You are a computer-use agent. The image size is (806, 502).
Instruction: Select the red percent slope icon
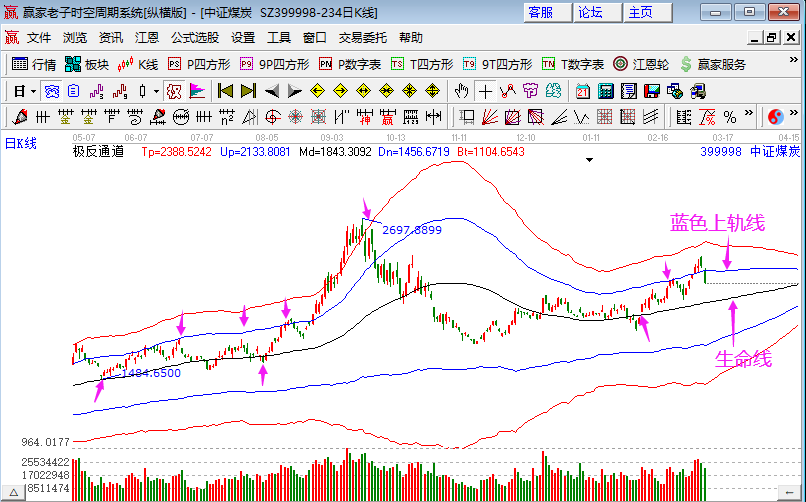pyautogui.click(x=707, y=117)
